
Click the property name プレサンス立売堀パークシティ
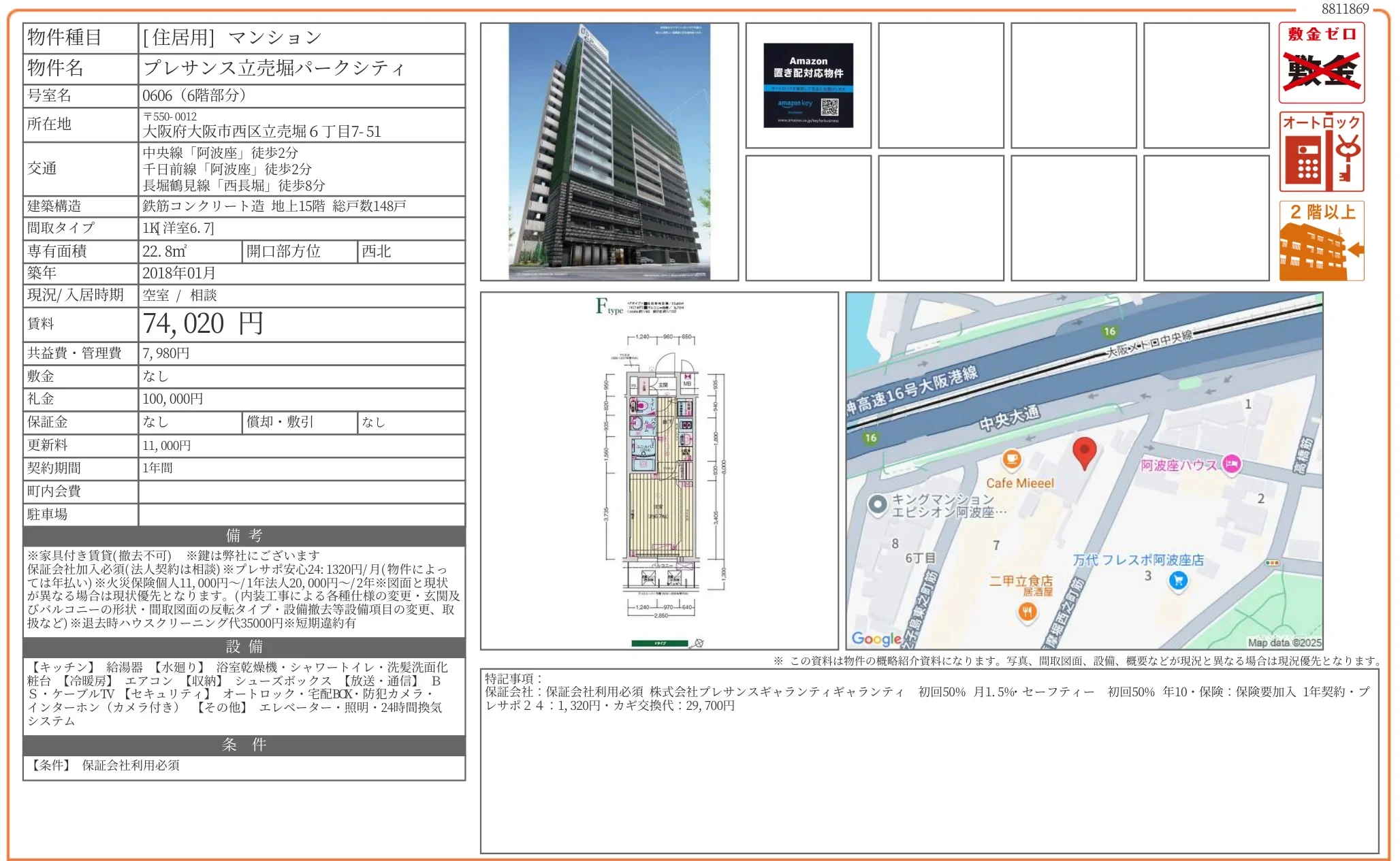[x=274, y=68]
